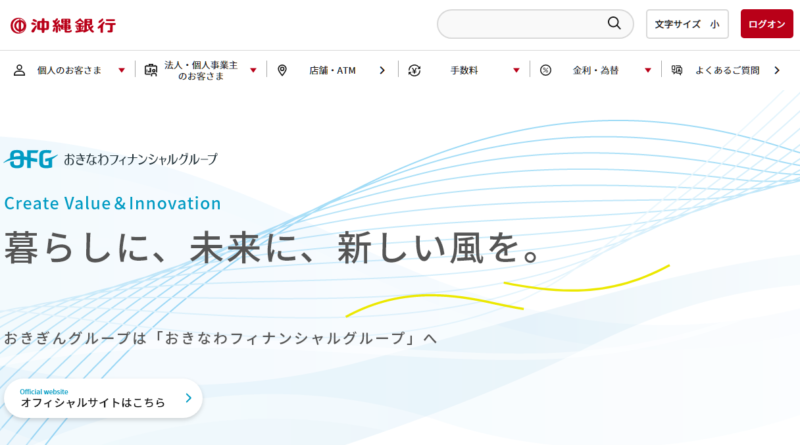Click the 暮らしに、未来に、新しい風を。 headline
Screen dimensions: 800x445
click(273, 248)
